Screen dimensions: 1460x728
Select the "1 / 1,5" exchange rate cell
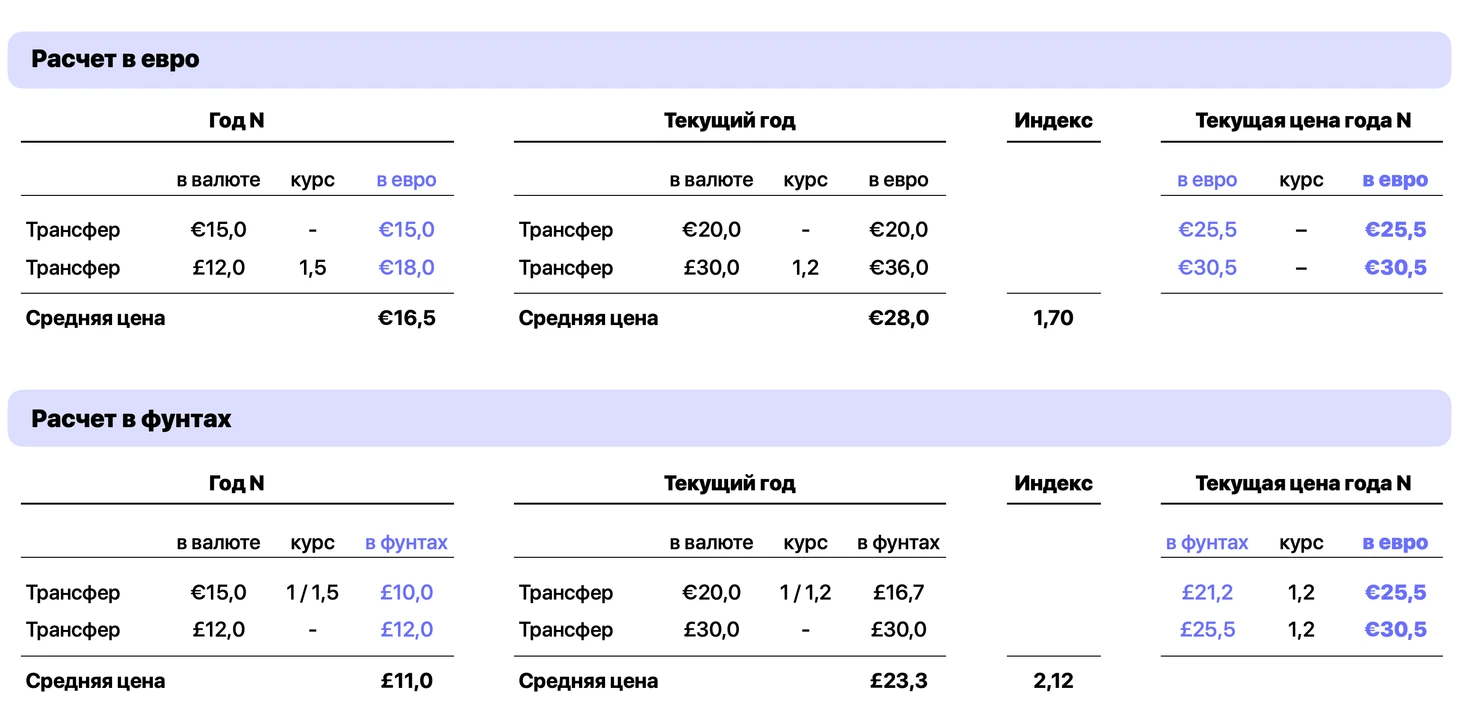click(x=312, y=593)
